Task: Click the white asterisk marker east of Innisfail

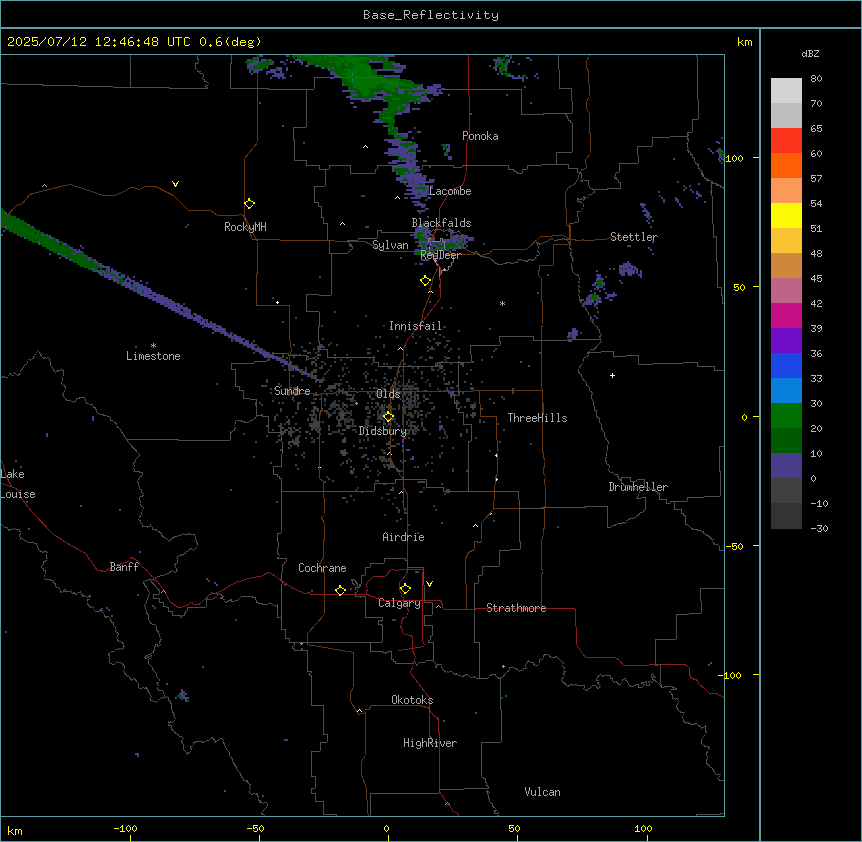Action: pyautogui.click(x=502, y=303)
